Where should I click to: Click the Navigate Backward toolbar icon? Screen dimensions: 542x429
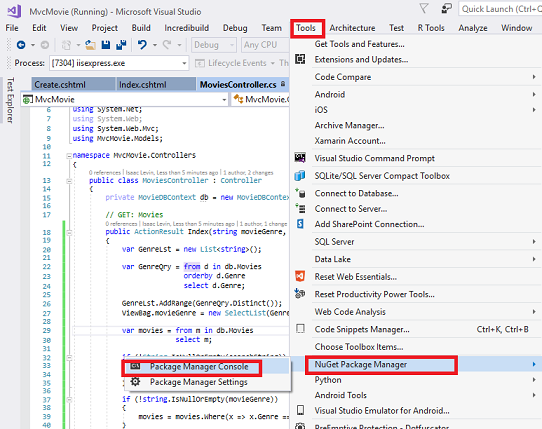[x=21, y=45]
